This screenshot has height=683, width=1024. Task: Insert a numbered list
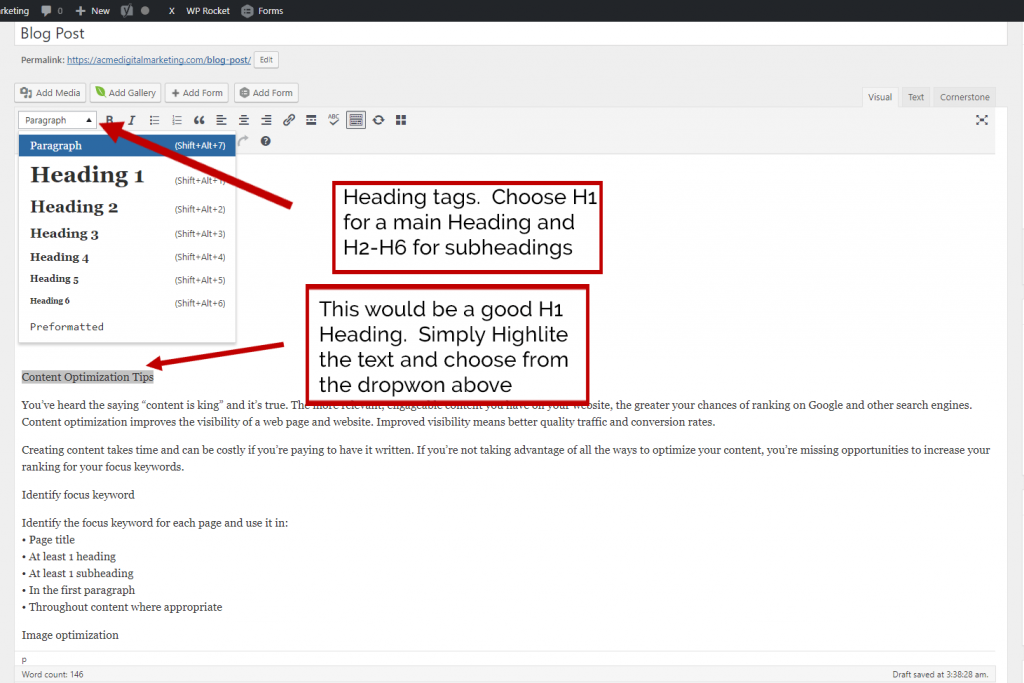coord(177,120)
